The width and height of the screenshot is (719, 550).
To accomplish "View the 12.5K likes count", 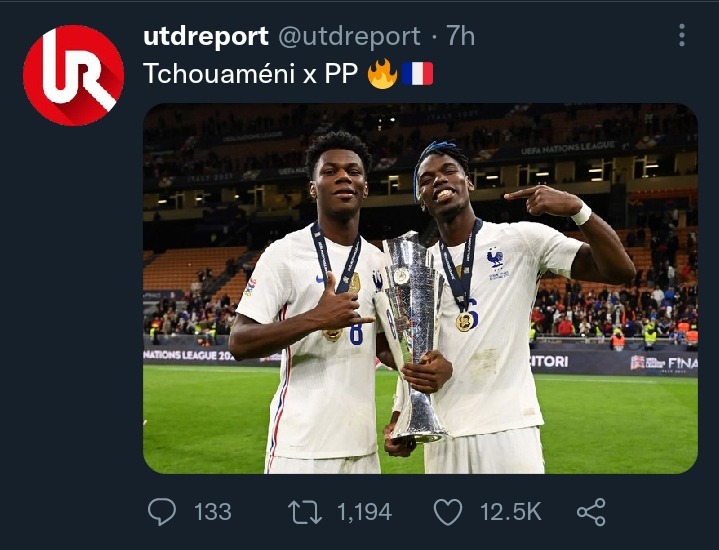I will point(511,512).
